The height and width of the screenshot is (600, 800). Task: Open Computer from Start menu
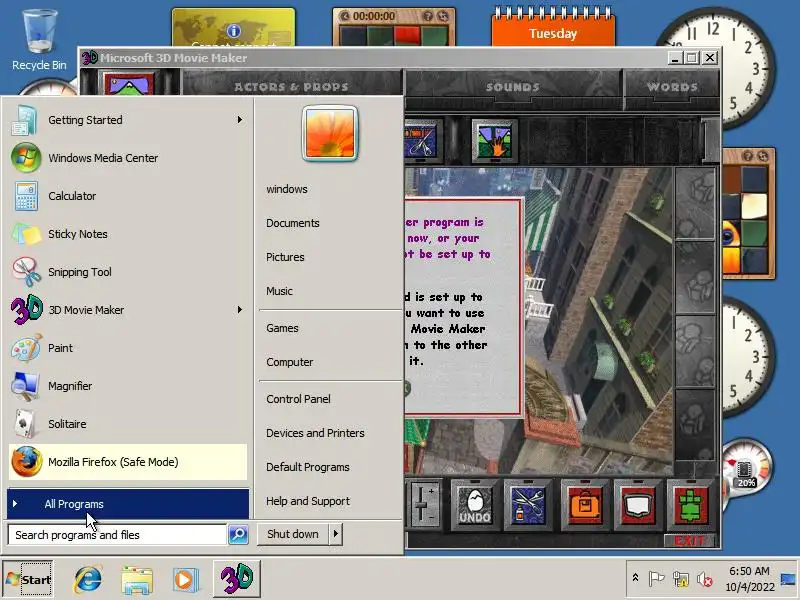(289, 362)
